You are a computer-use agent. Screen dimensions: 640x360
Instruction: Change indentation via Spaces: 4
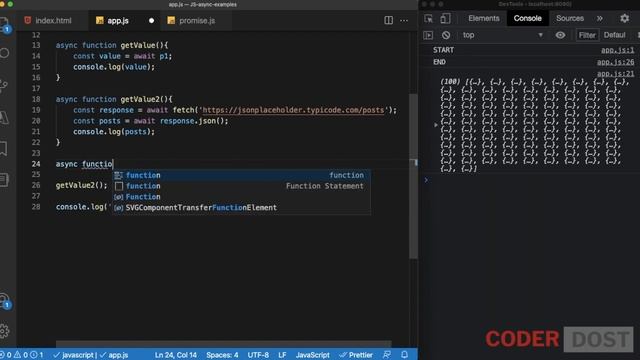pos(222,355)
